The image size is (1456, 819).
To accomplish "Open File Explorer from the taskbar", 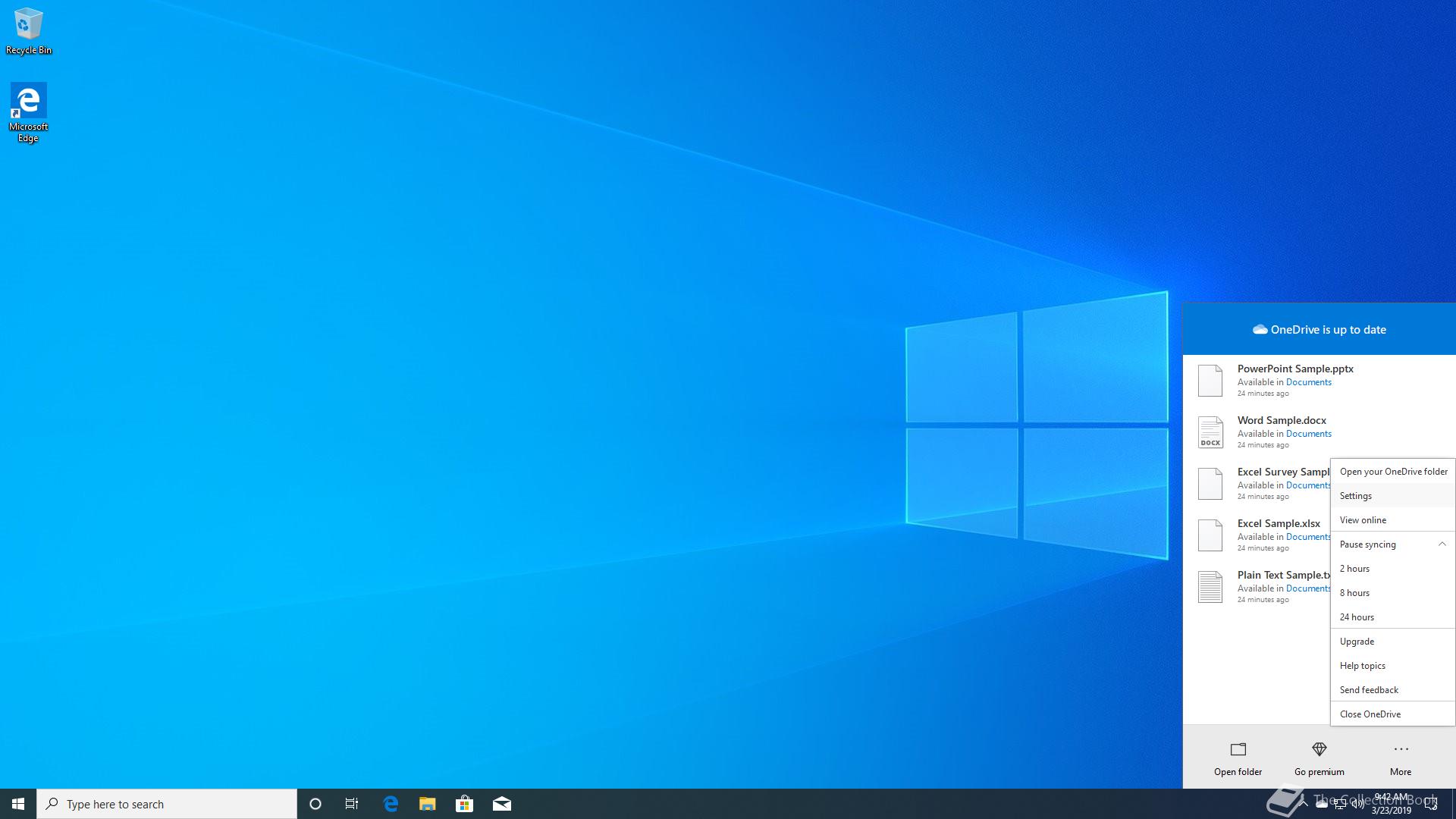I will pyautogui.click(x=428, y=804).
